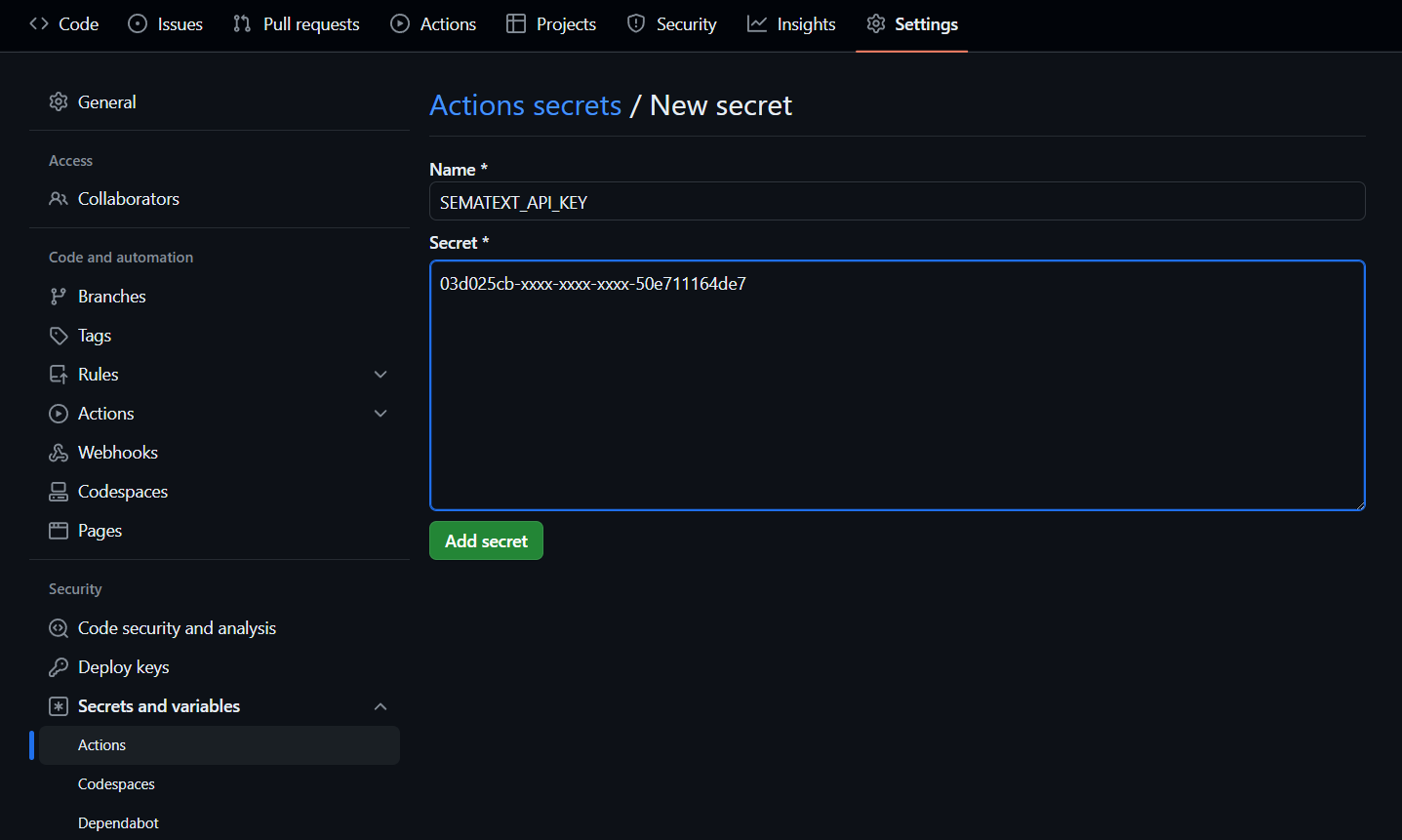The height and width of the screenshot is (840, 1402).
Task: Click the Branches git-branch icon
Action: pyautogui.click(x=59, y=297)
